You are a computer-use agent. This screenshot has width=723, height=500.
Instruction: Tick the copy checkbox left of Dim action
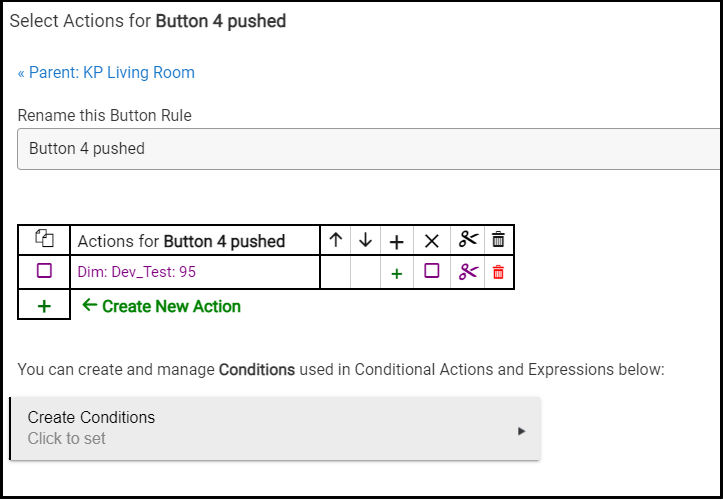(x=44, y=270)
